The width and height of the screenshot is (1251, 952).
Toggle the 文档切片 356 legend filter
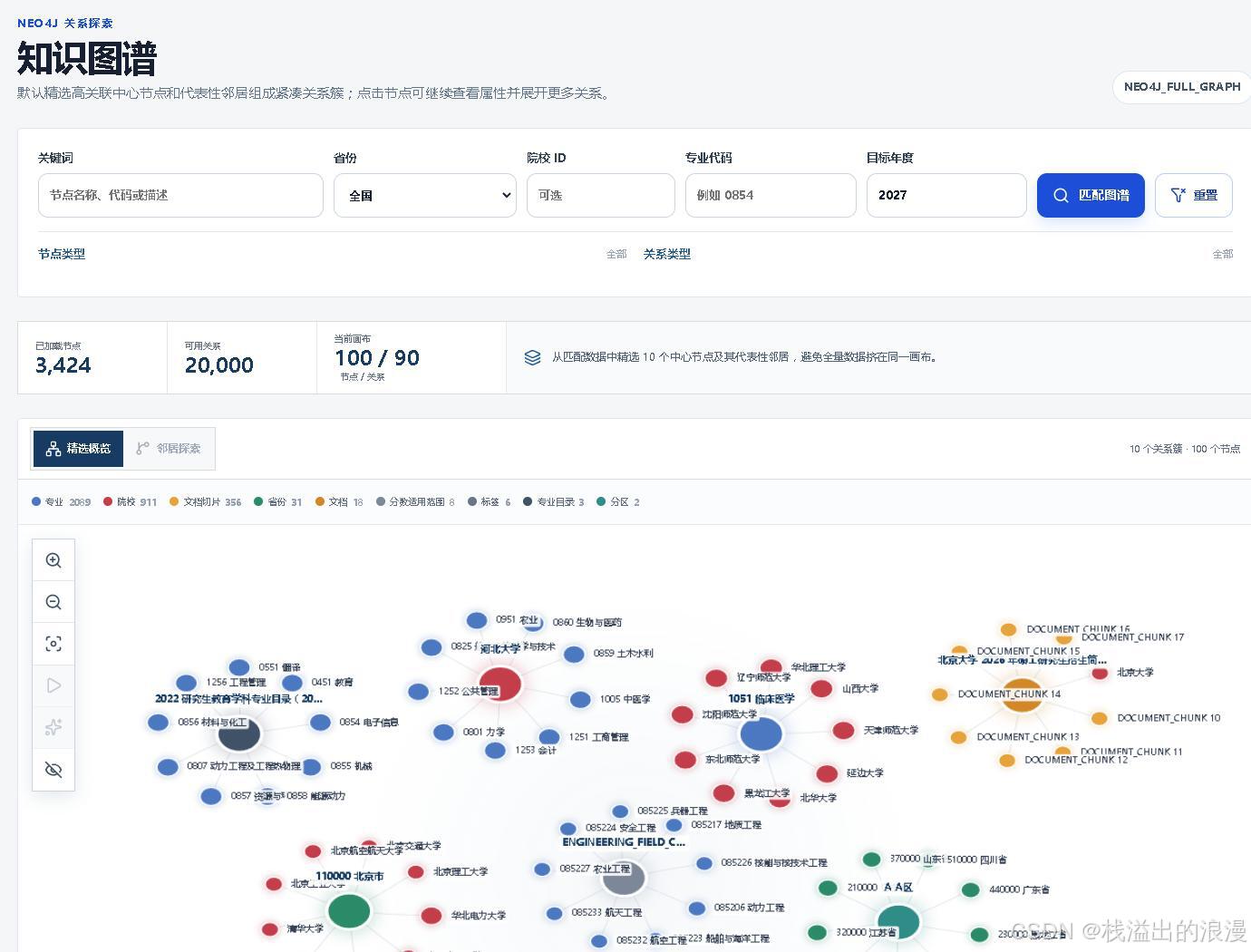coord(205,501)
